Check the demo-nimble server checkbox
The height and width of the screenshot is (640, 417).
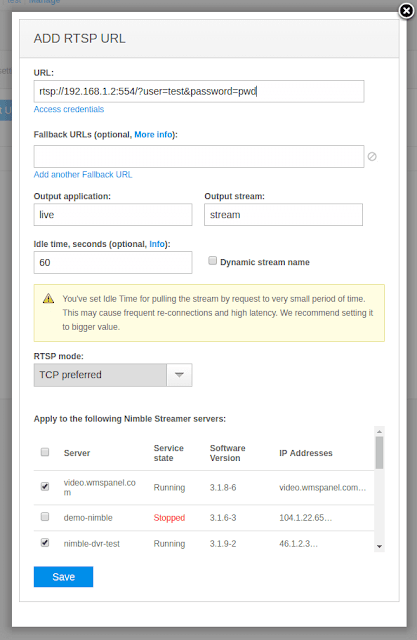tap(45, 516)
